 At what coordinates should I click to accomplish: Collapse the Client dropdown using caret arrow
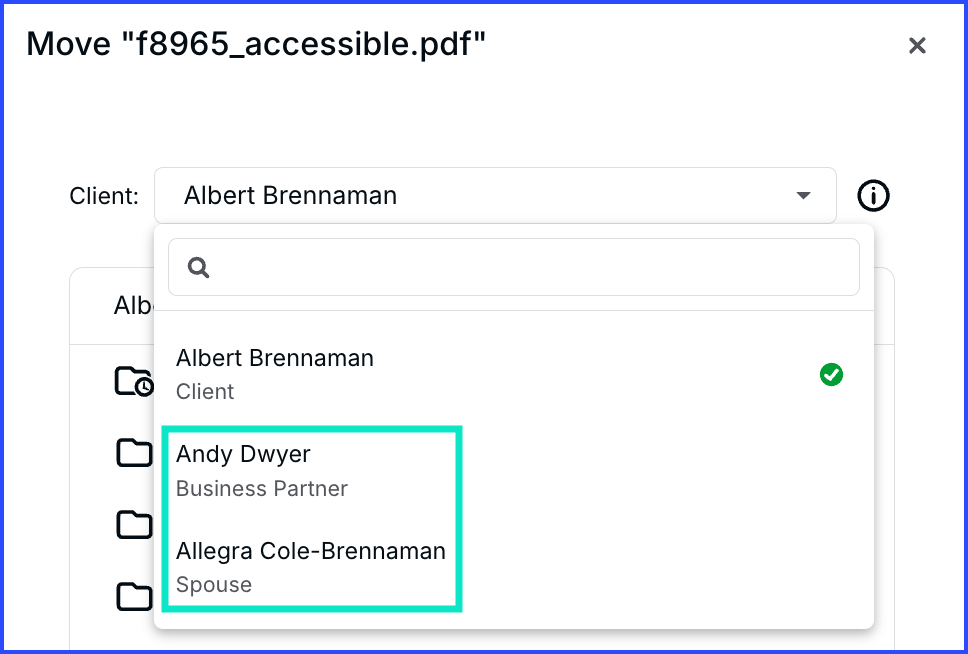click(x=803, y=196)
